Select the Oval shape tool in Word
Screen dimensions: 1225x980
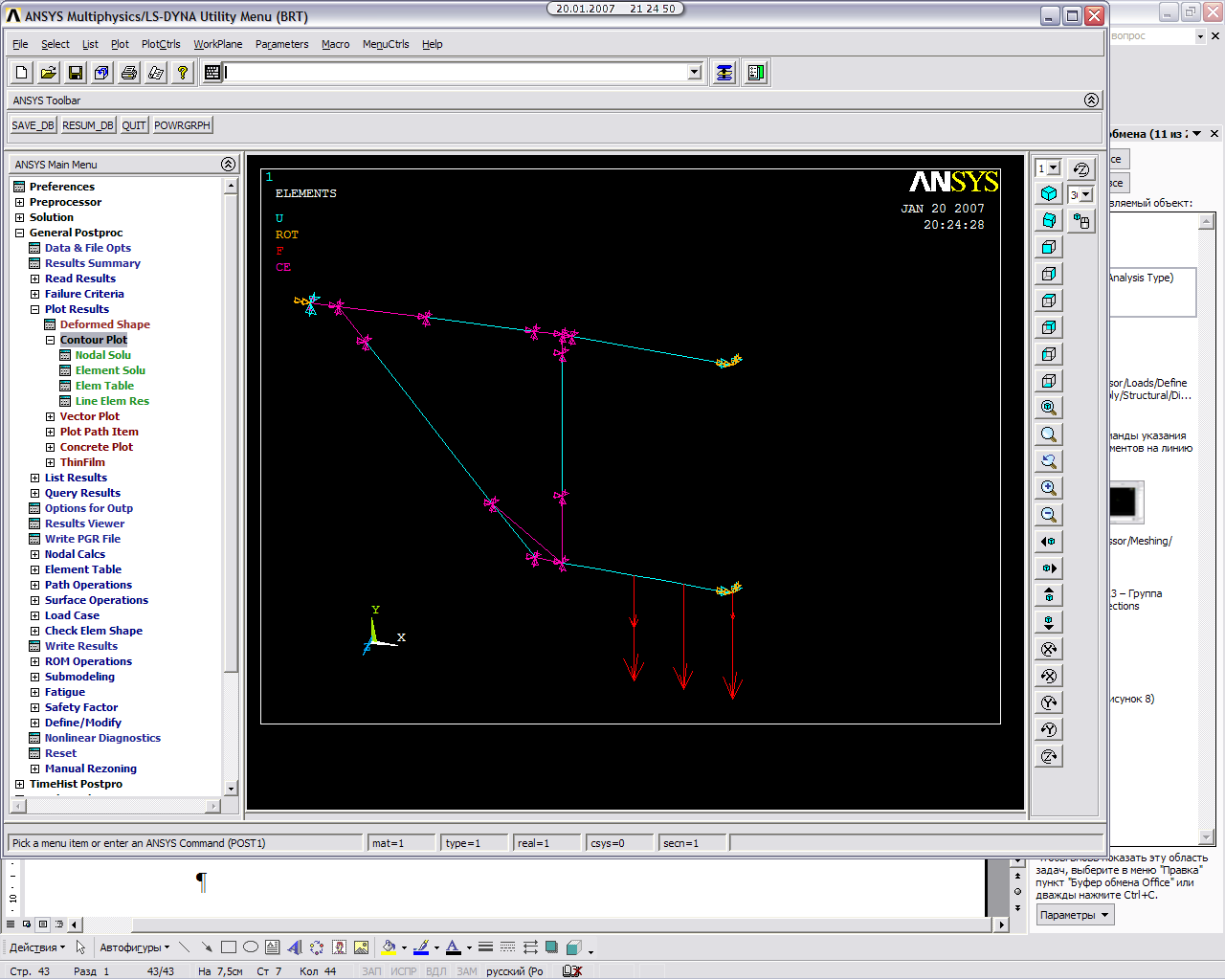251,947
